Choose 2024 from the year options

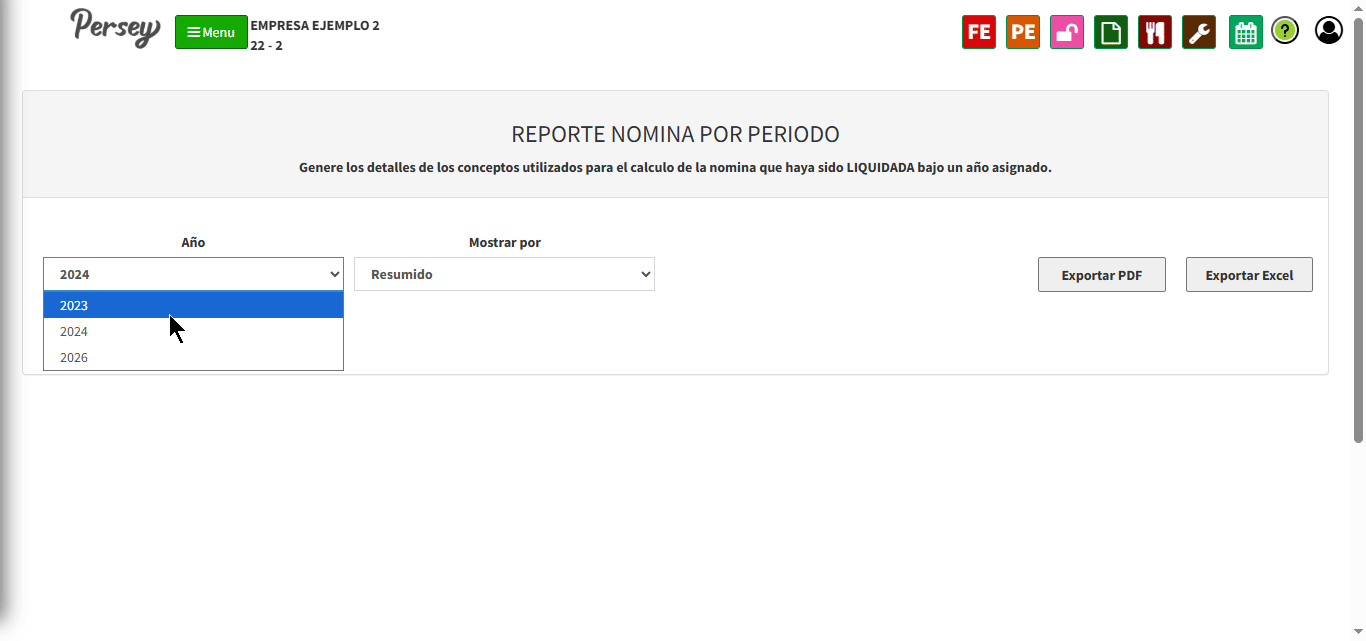193,331
